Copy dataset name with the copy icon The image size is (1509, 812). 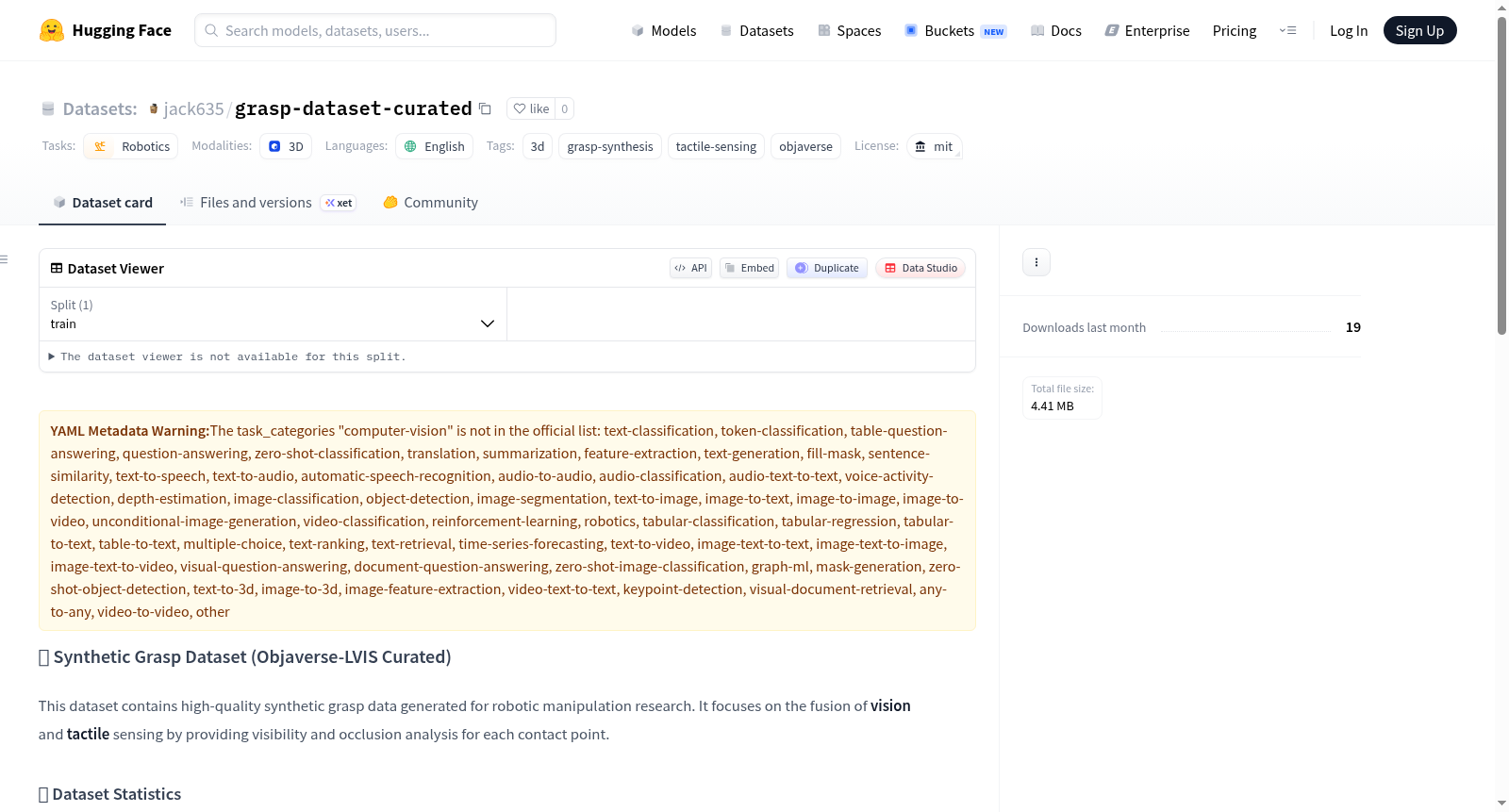(485, 108)
